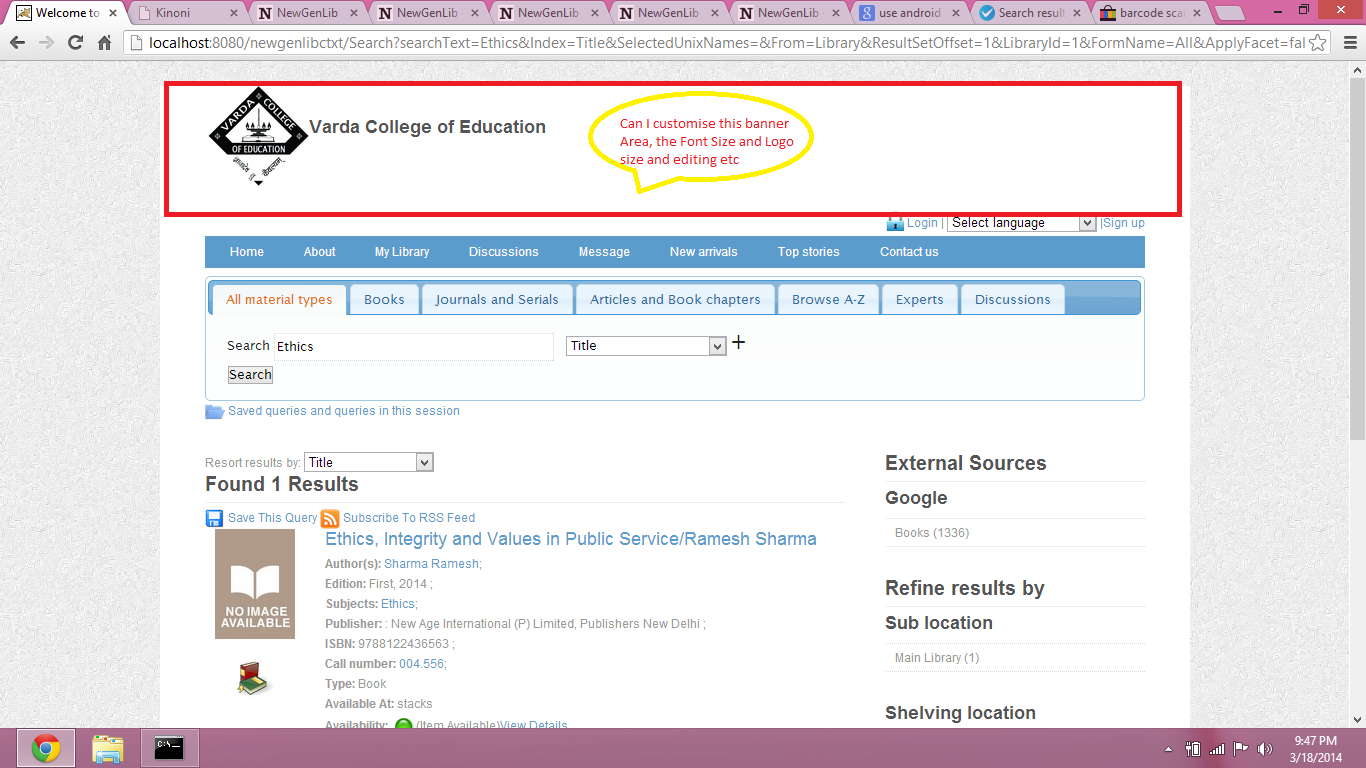Image resolution: width=1366 pixels, height=768 pixels.
Task: Click the plus icon to add search field
Action: (x=739, y=343)
